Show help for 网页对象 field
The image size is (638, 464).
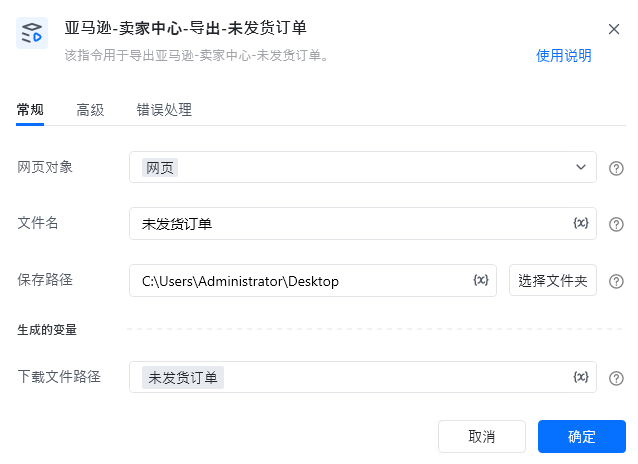click(616, 168)
